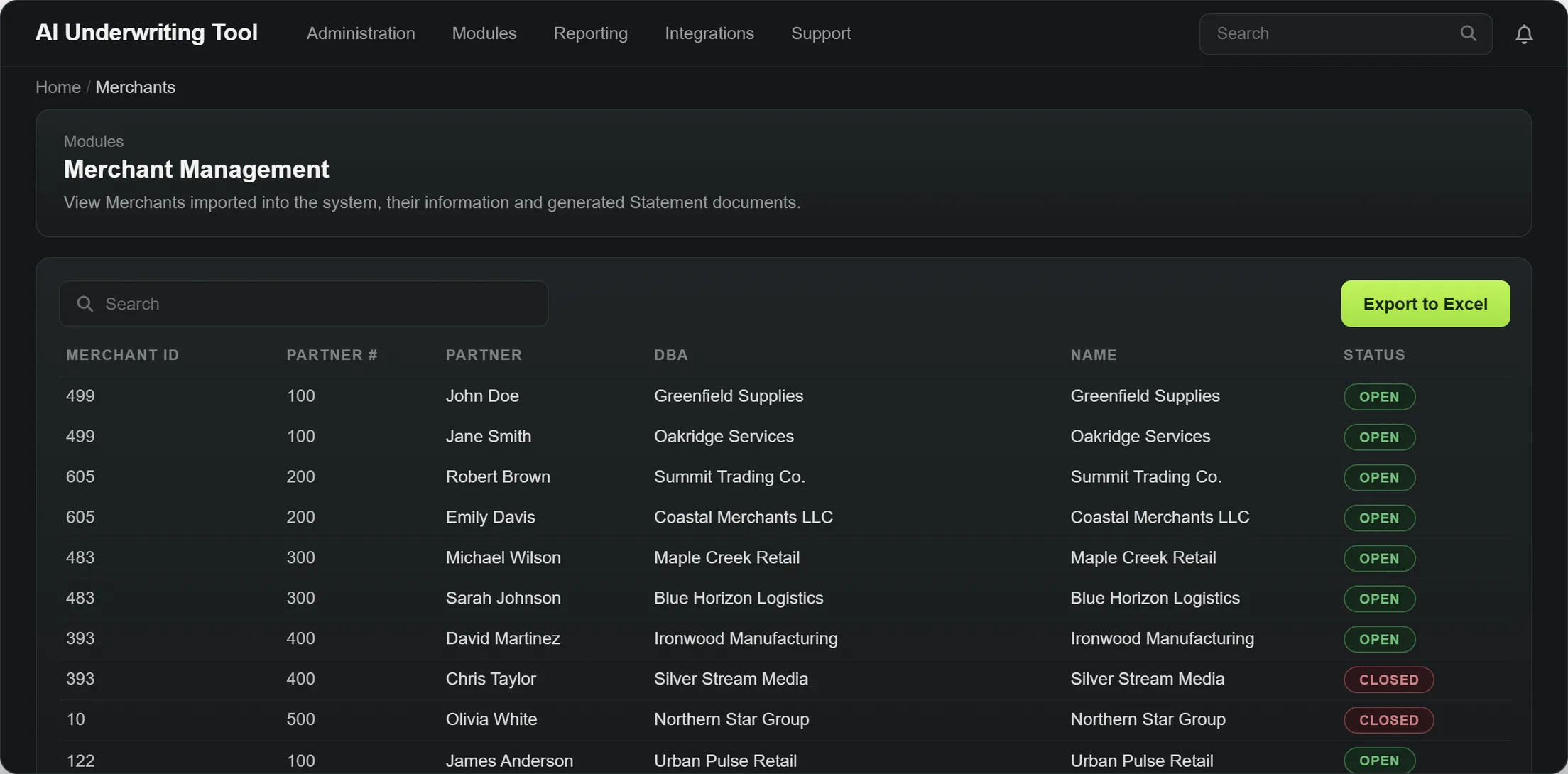This screenshot has width=1568, height=774.
Task: Click the Merchants breadcrumb item
Action: (135, 87)
